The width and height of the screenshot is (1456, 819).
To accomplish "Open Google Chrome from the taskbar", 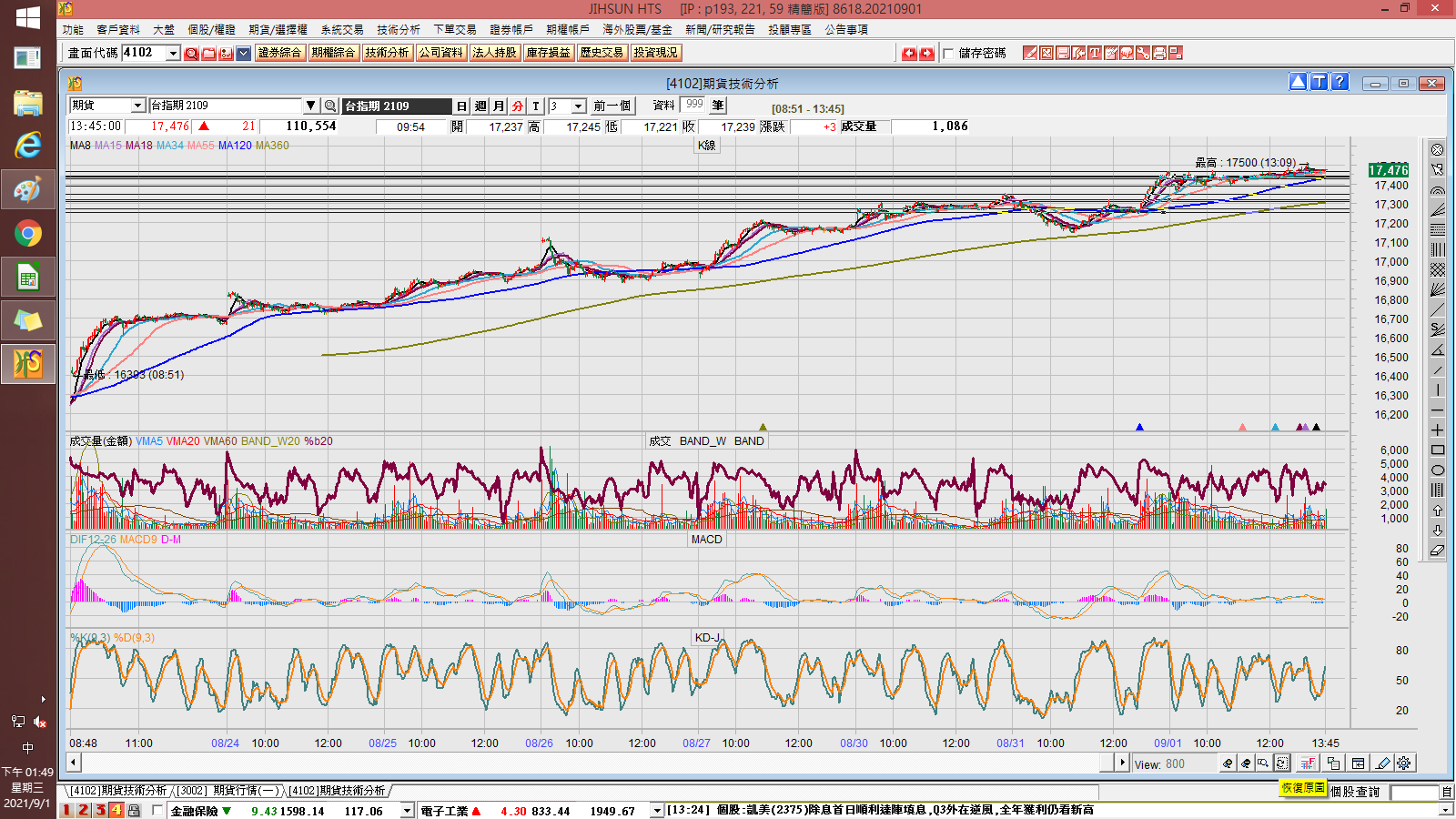I will pyautogui.click(x=27, y=234).
